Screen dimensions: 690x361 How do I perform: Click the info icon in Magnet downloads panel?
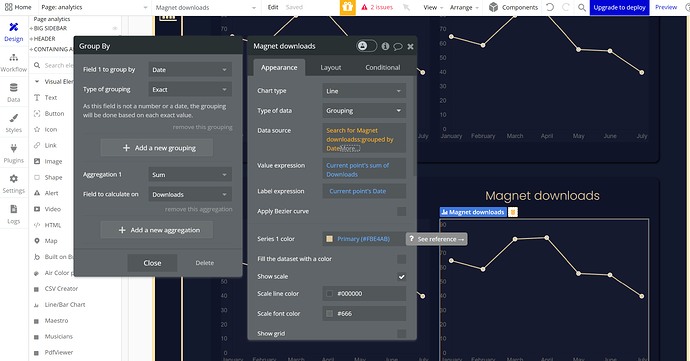point(385,46)
